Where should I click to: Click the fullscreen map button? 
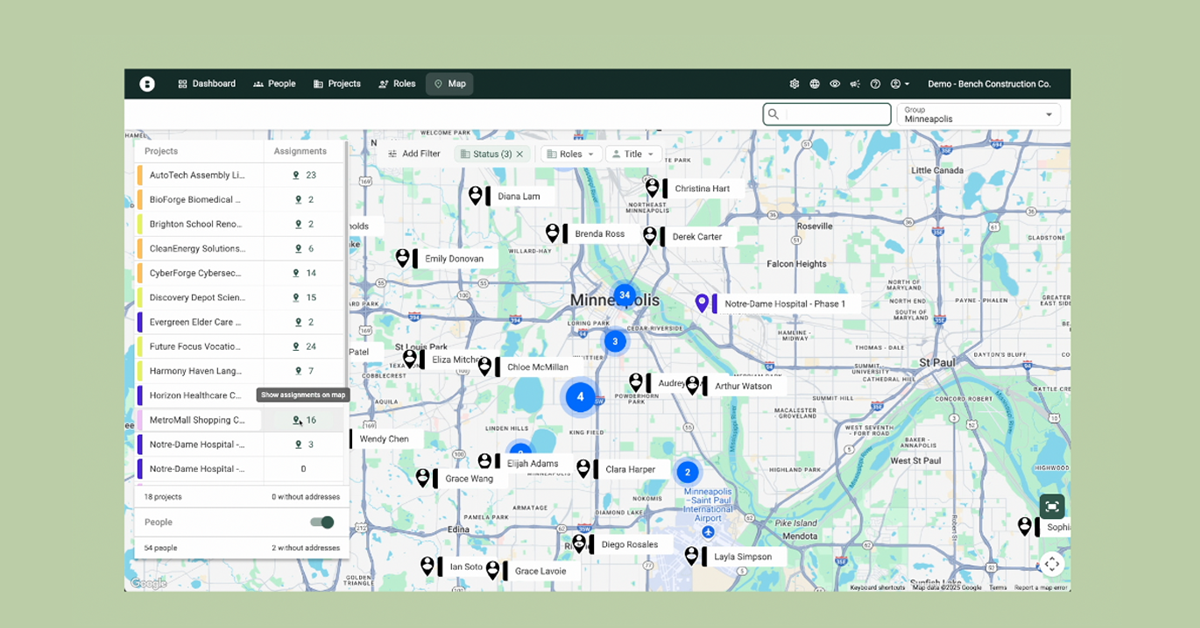(x=1051, y=507)
